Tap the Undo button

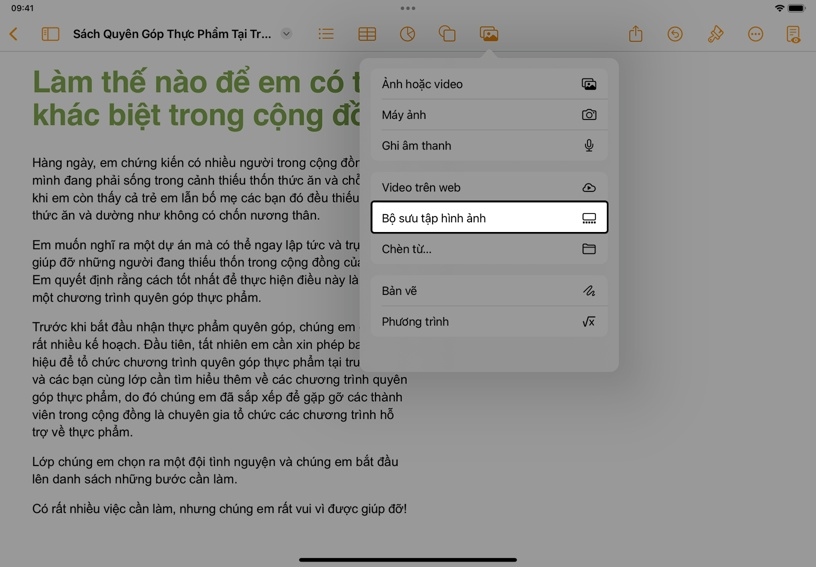pos(675,34)
